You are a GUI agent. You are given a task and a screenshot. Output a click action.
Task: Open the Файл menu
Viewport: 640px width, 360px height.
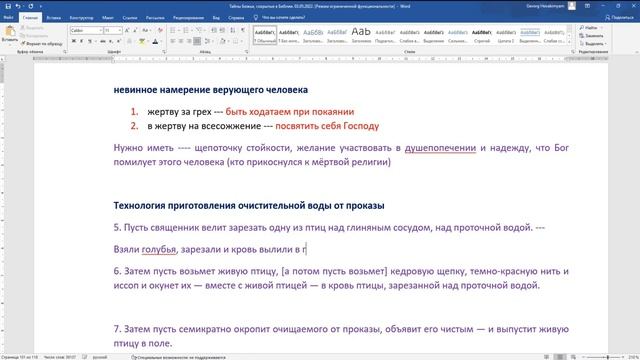[x=8, y=18]
